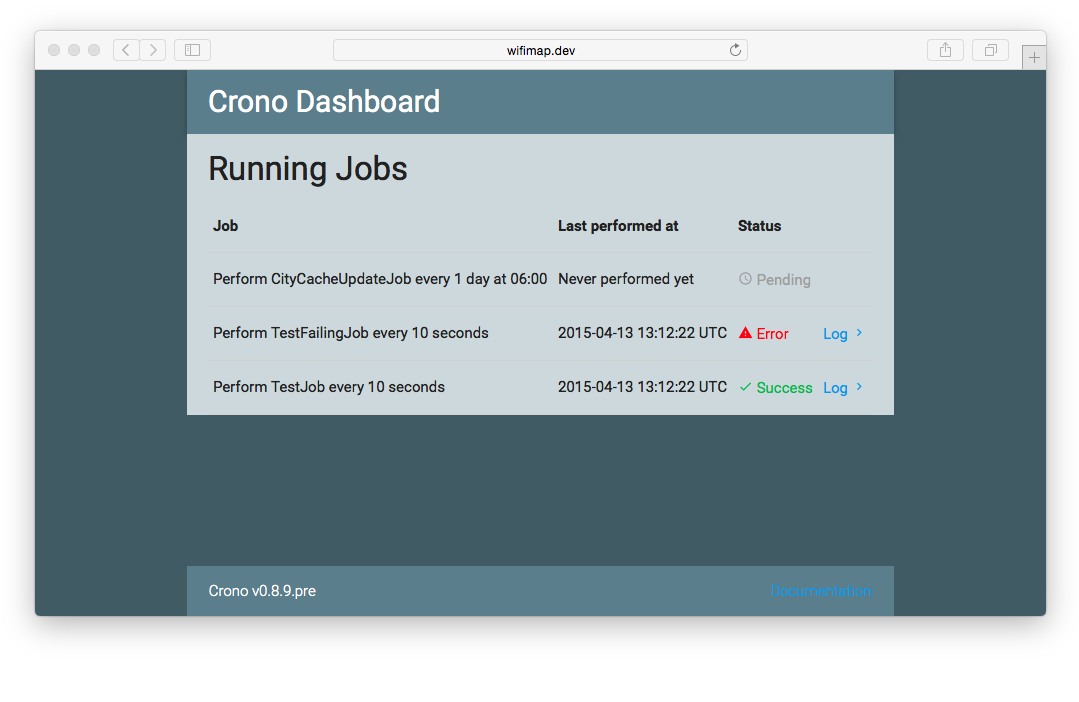Click the Safari forward navigation arrow
Viewport: 1079px width, 702px height.
[153, 50]
